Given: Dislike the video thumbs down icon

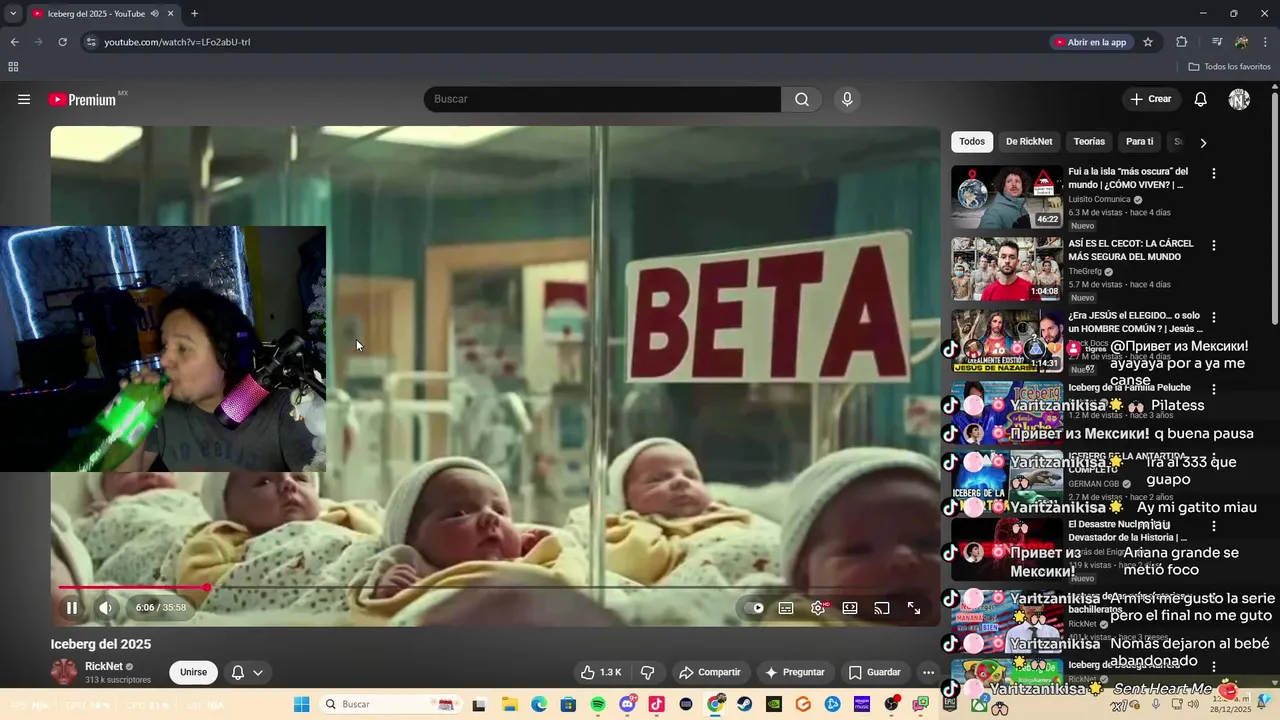Looking at the screenshot, I should pos(647,672).
